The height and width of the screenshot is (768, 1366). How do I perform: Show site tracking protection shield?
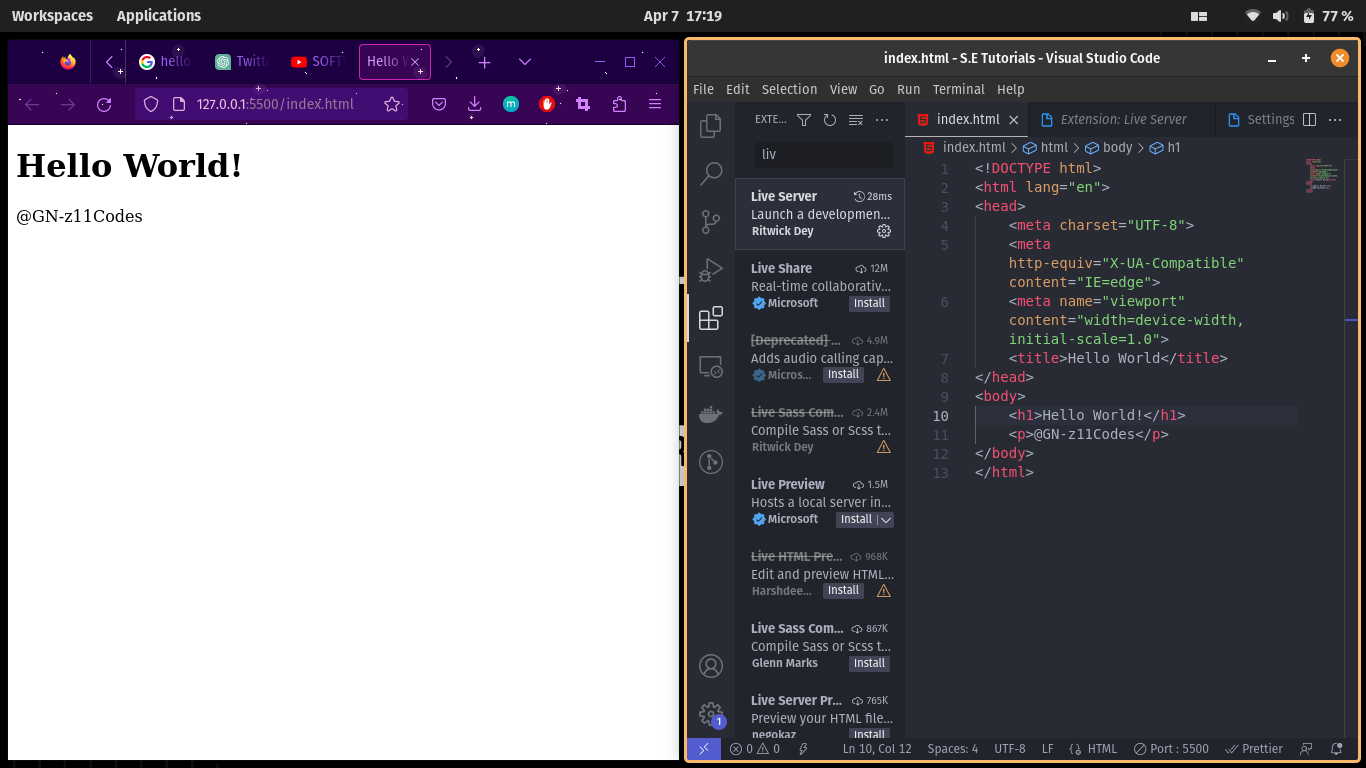[x=151, y=104]
